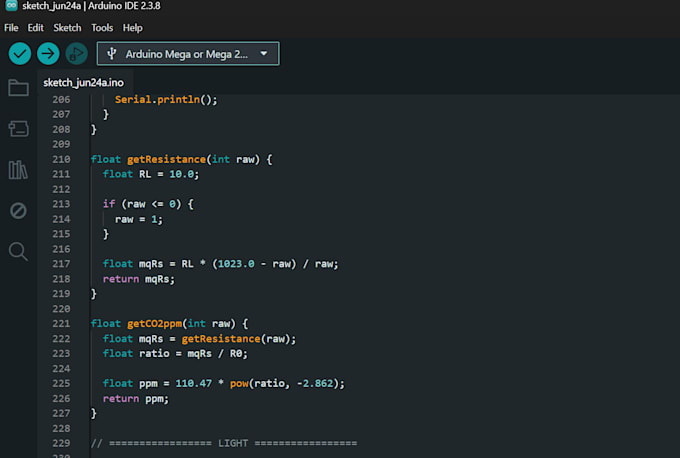Screen dimensions: 680x458
Task: Click the 'LIGHT' comment on line 229
Action: coord(233,443)
